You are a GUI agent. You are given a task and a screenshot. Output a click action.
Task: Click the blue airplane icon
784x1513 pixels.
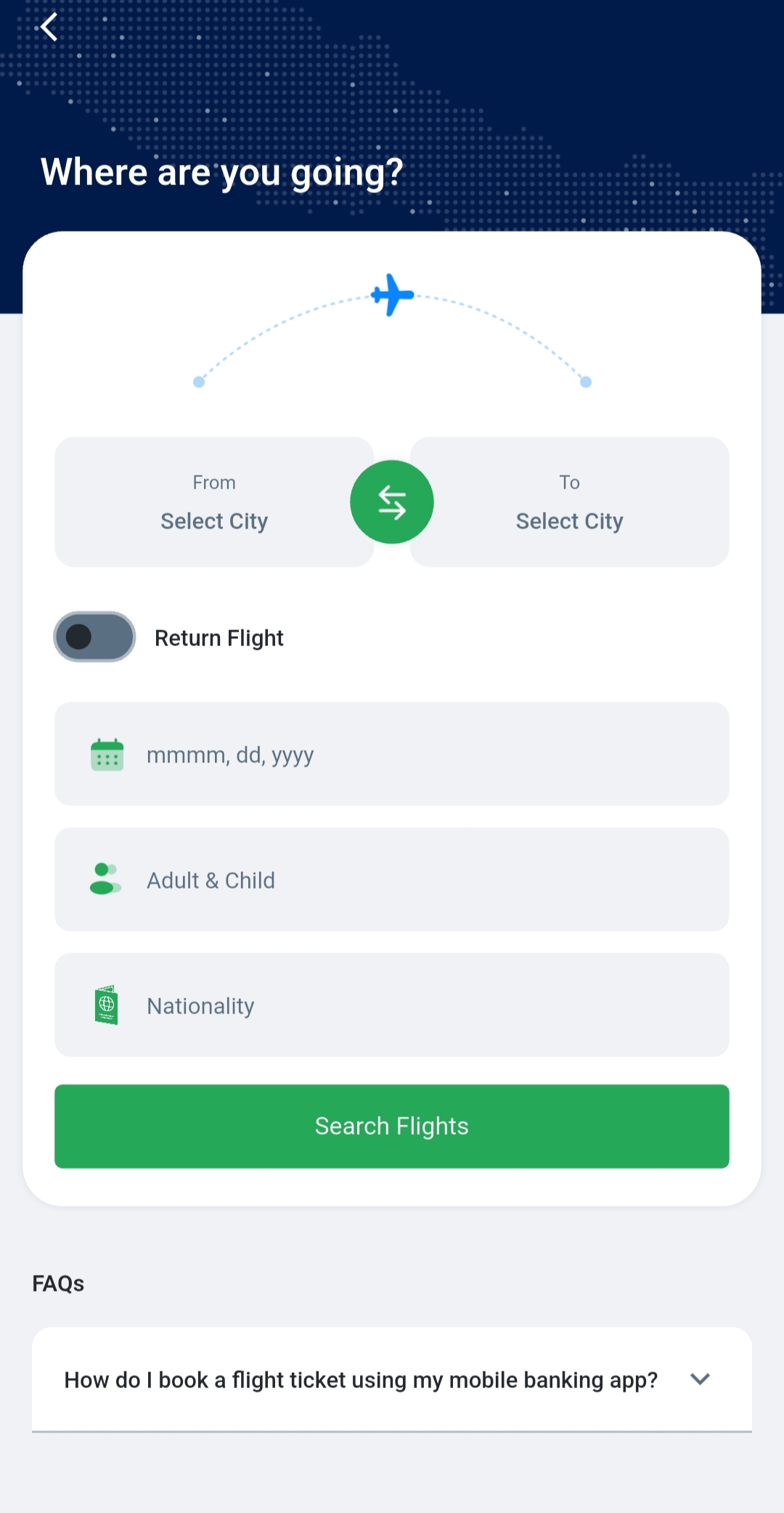[x=392, y=295]
